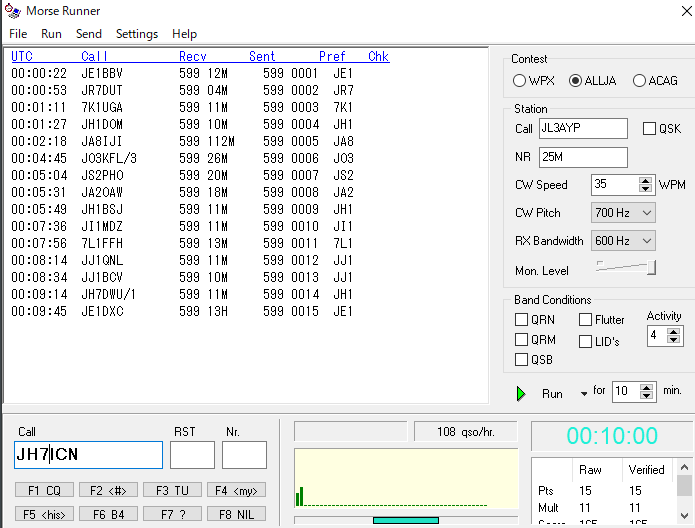Open the File menu
695x528 pixels.
point(18,34)
